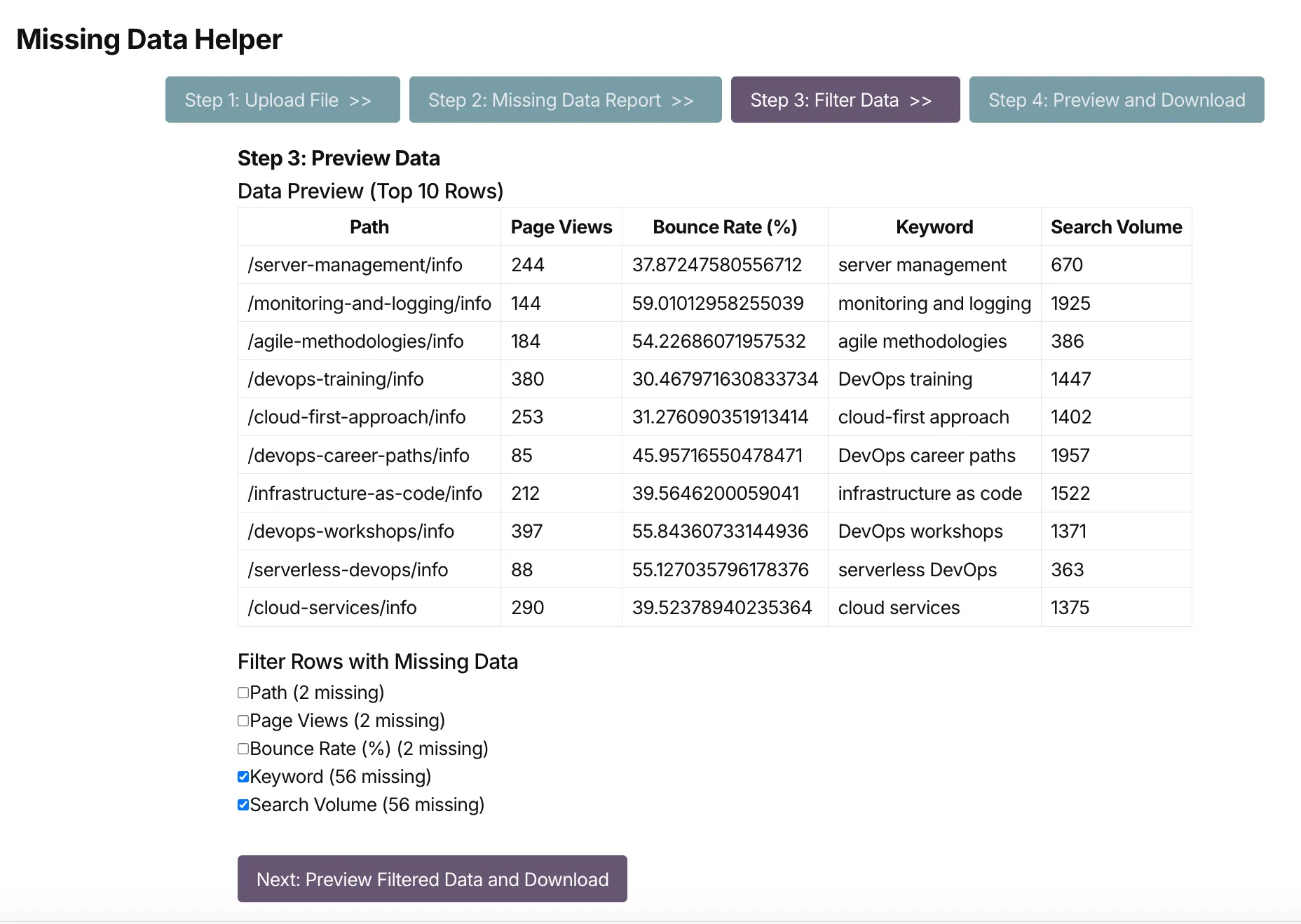
Task: Select 'monitoring and logging' keyword
Action: pyautogui.click(x=934, y=303)
